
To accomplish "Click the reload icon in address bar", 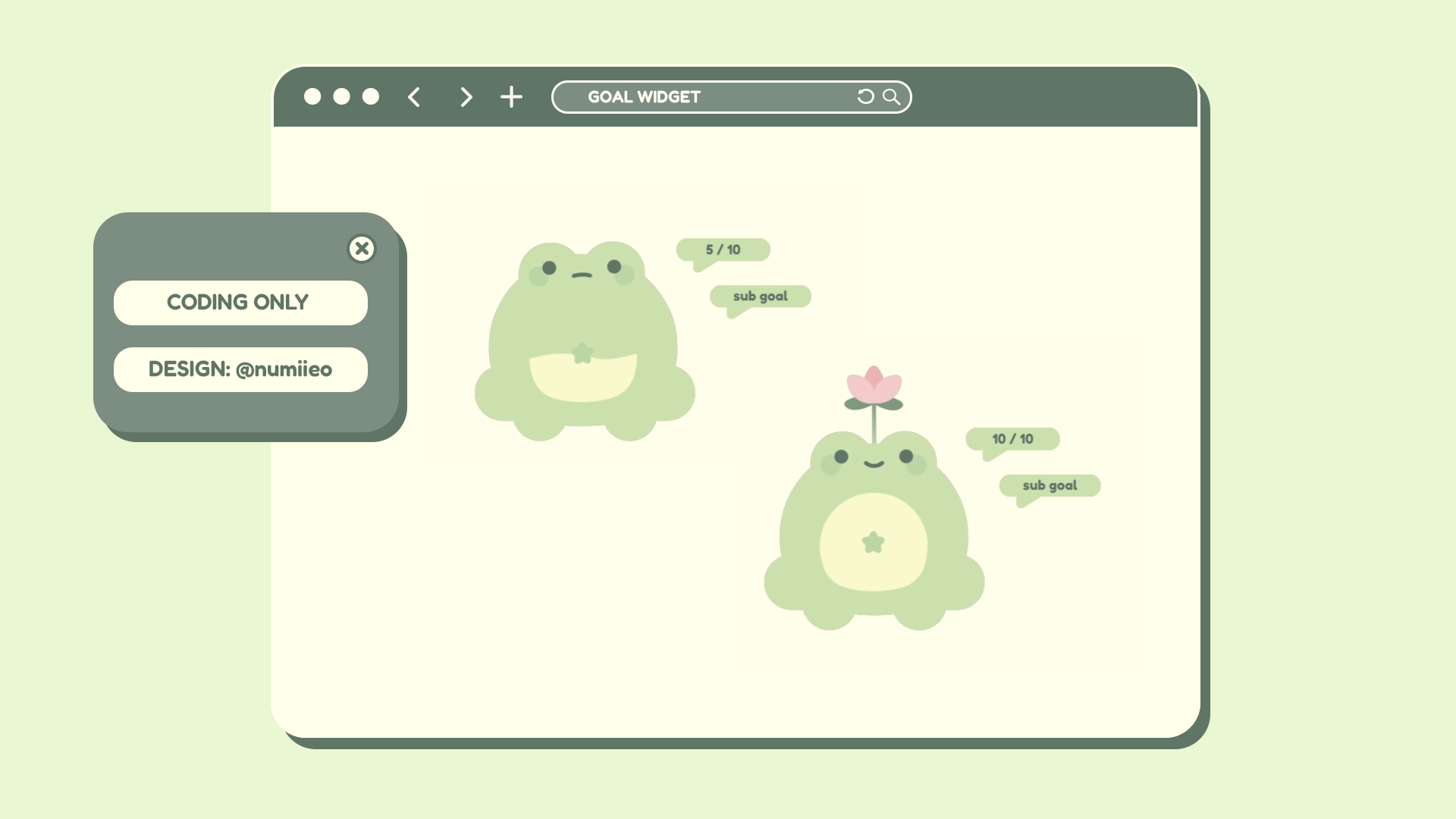I will coord(865,96).
